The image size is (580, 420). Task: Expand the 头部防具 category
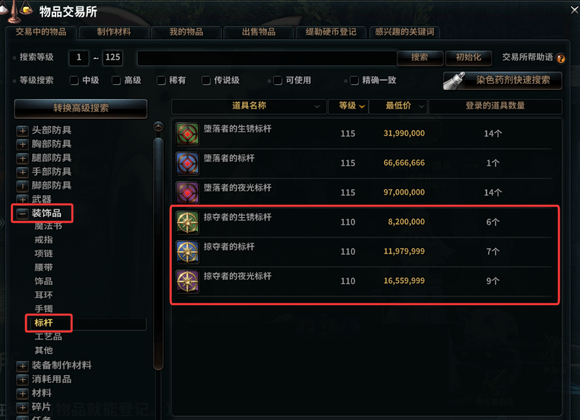point(22,131)
